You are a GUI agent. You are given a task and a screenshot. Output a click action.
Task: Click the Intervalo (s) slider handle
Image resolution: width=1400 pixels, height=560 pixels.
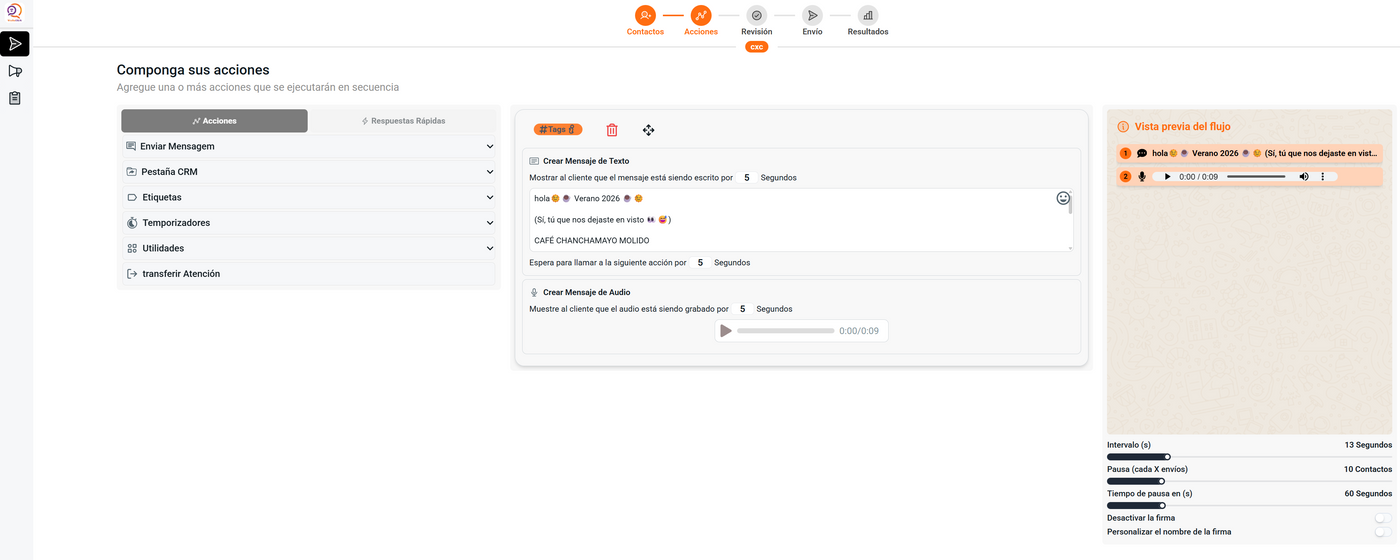[1167, 457]
